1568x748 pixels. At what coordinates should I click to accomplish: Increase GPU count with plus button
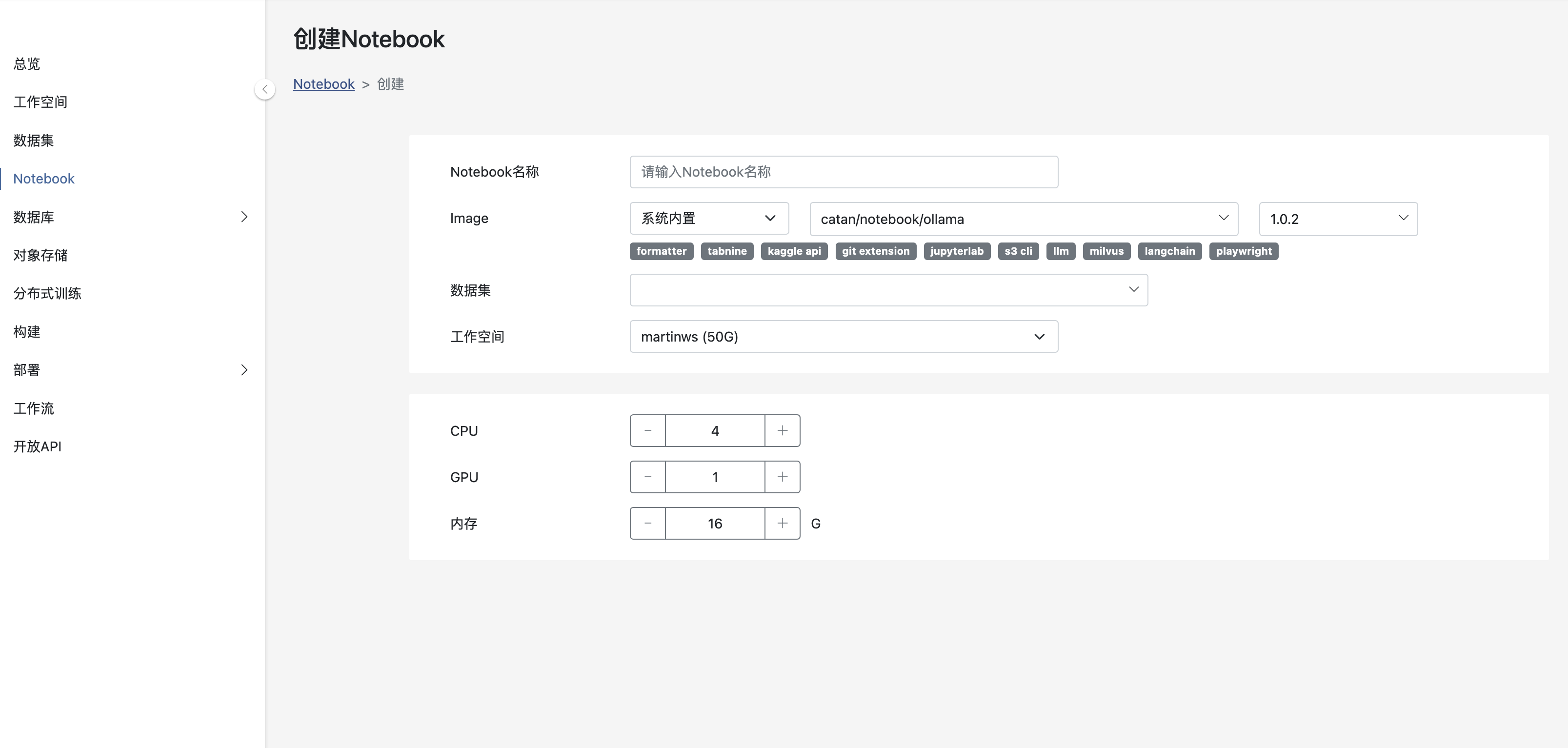coord(782,477)
